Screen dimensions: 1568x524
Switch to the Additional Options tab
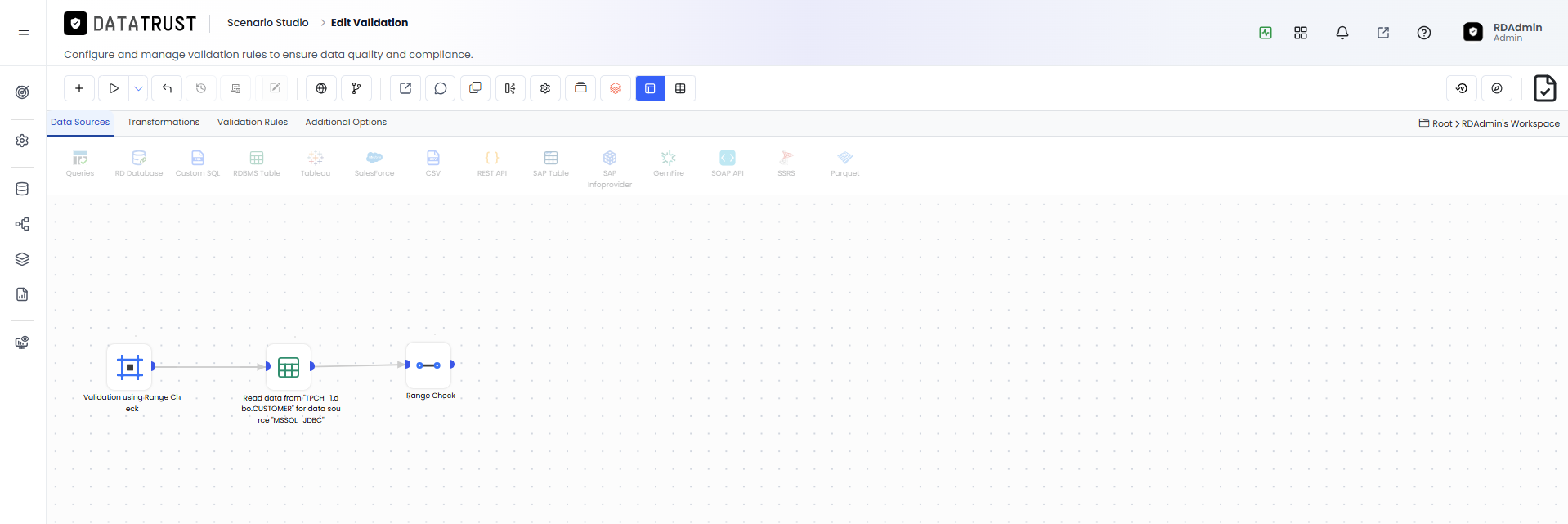(346, 122)
